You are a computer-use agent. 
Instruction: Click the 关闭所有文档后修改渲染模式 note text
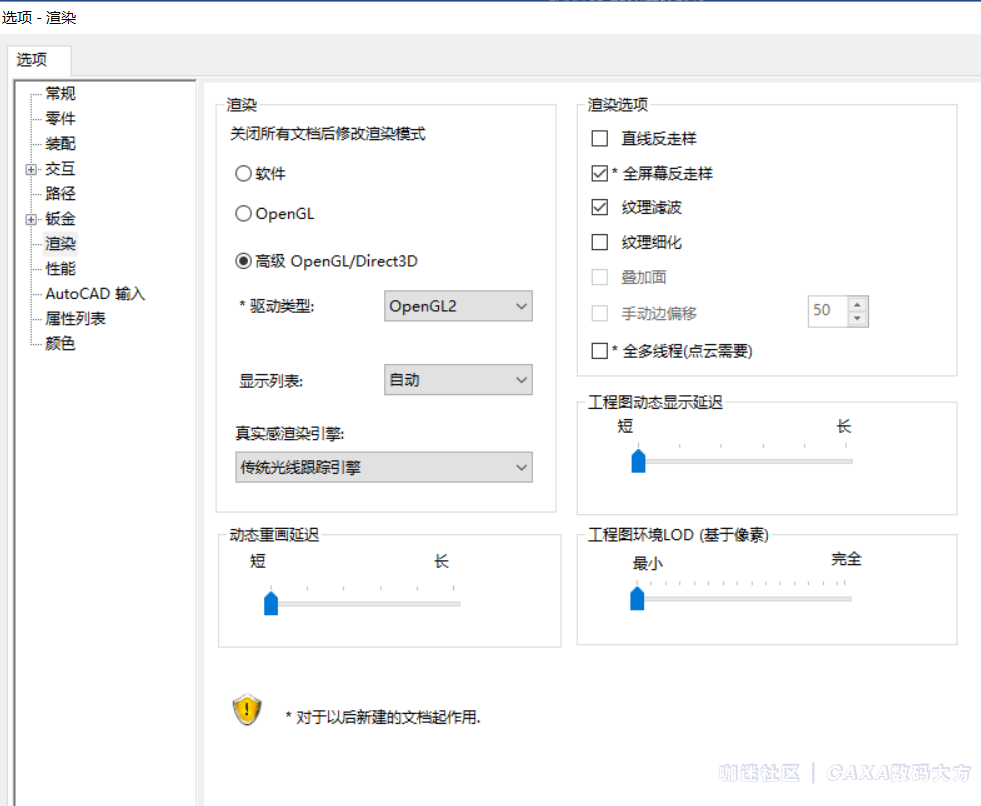pyautogui.click(x=328, y=133)
